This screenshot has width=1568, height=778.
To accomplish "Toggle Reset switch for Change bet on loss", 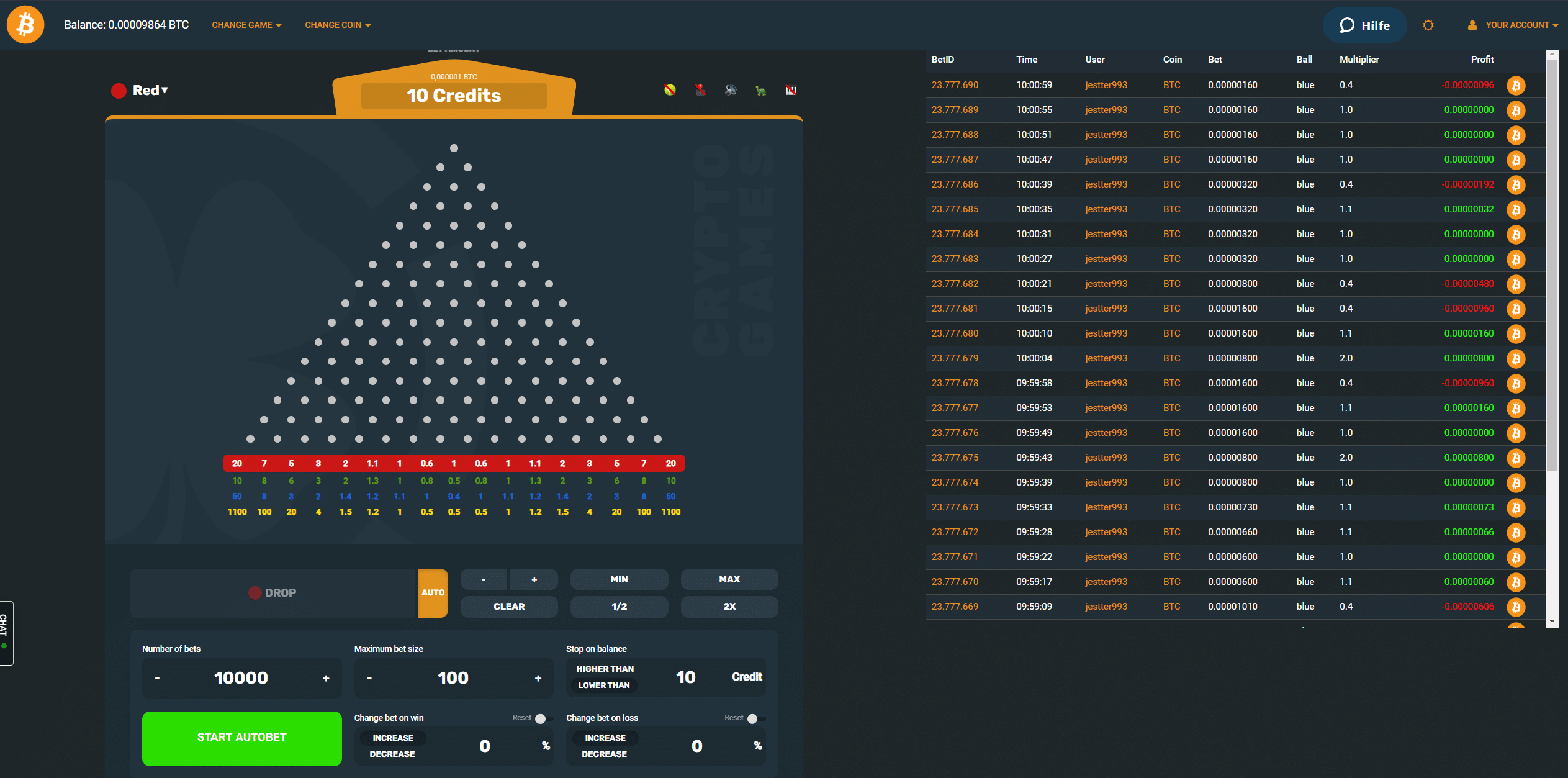I will pos(756,718).
